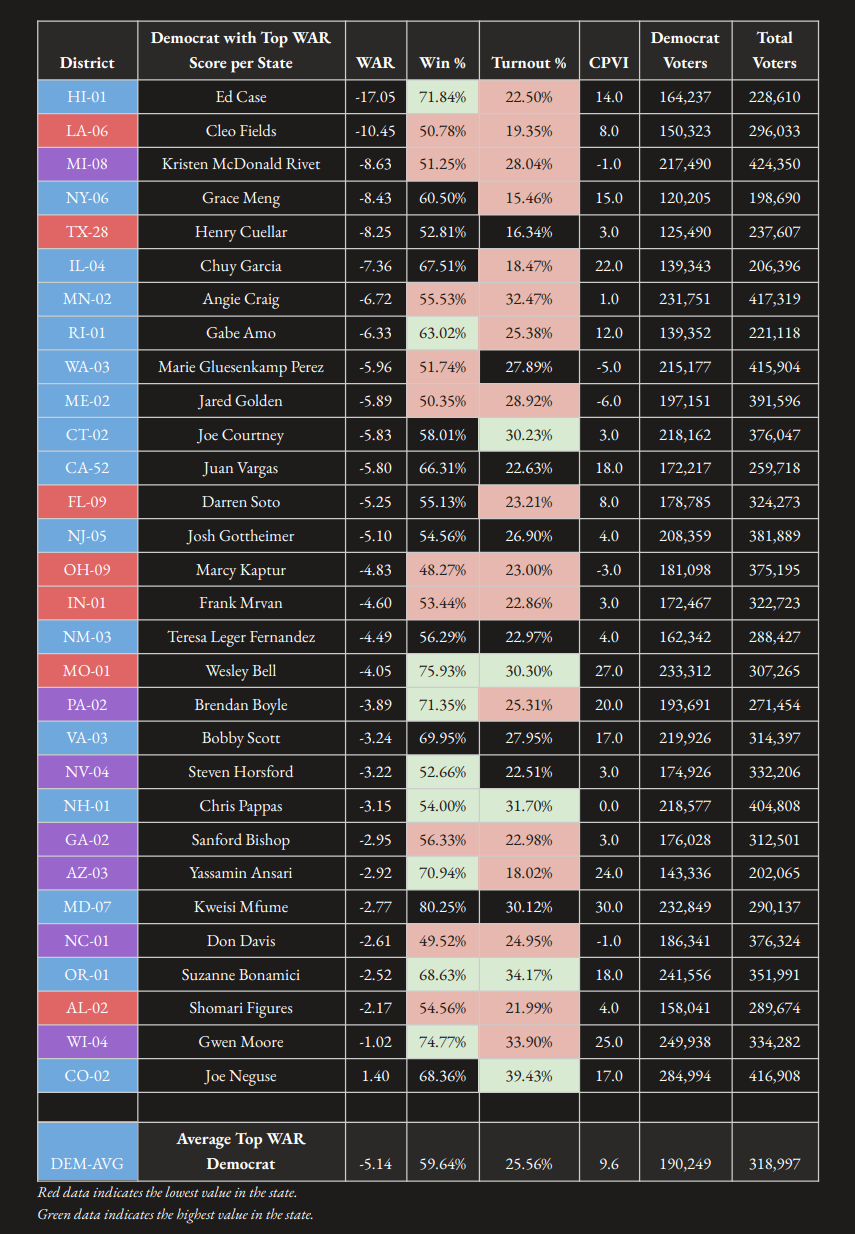The width and height of the screenshot is (855, 1234).
Task: Select the Democrat Voters column header
Action: coord(685,50)
